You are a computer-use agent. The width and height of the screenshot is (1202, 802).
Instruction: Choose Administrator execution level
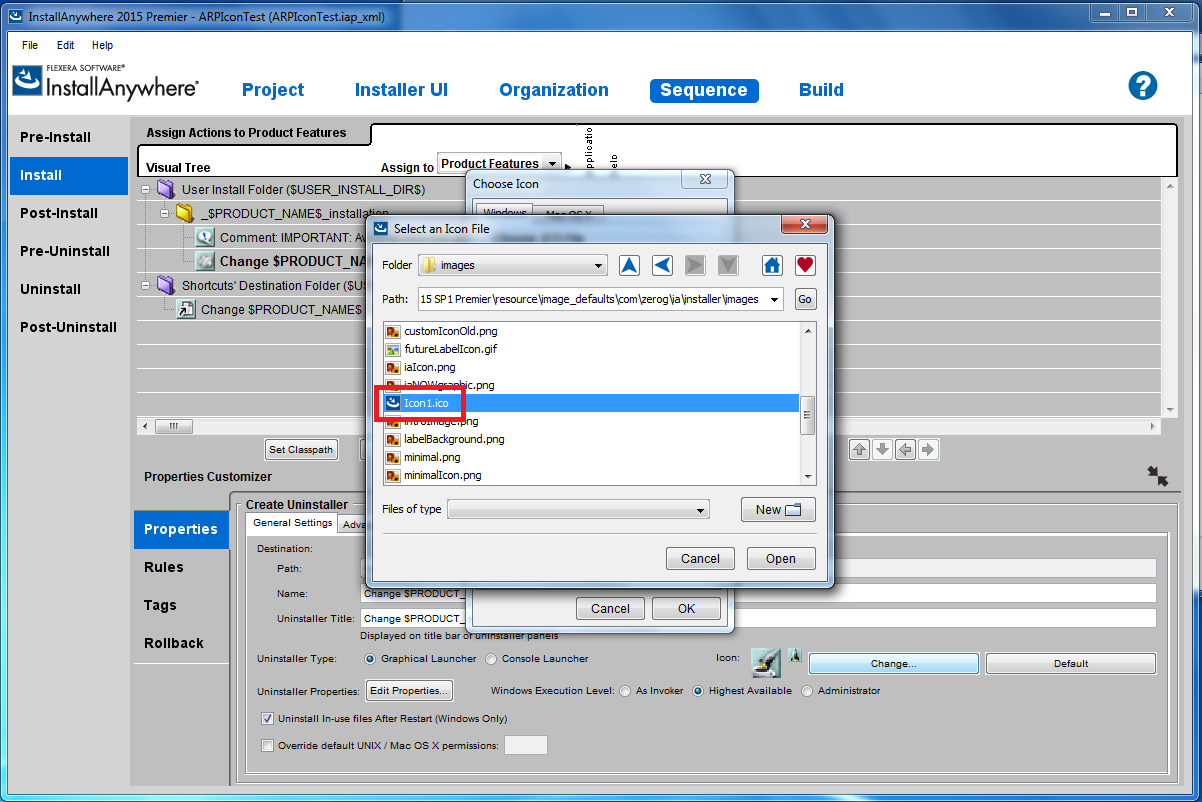point(808,691)
